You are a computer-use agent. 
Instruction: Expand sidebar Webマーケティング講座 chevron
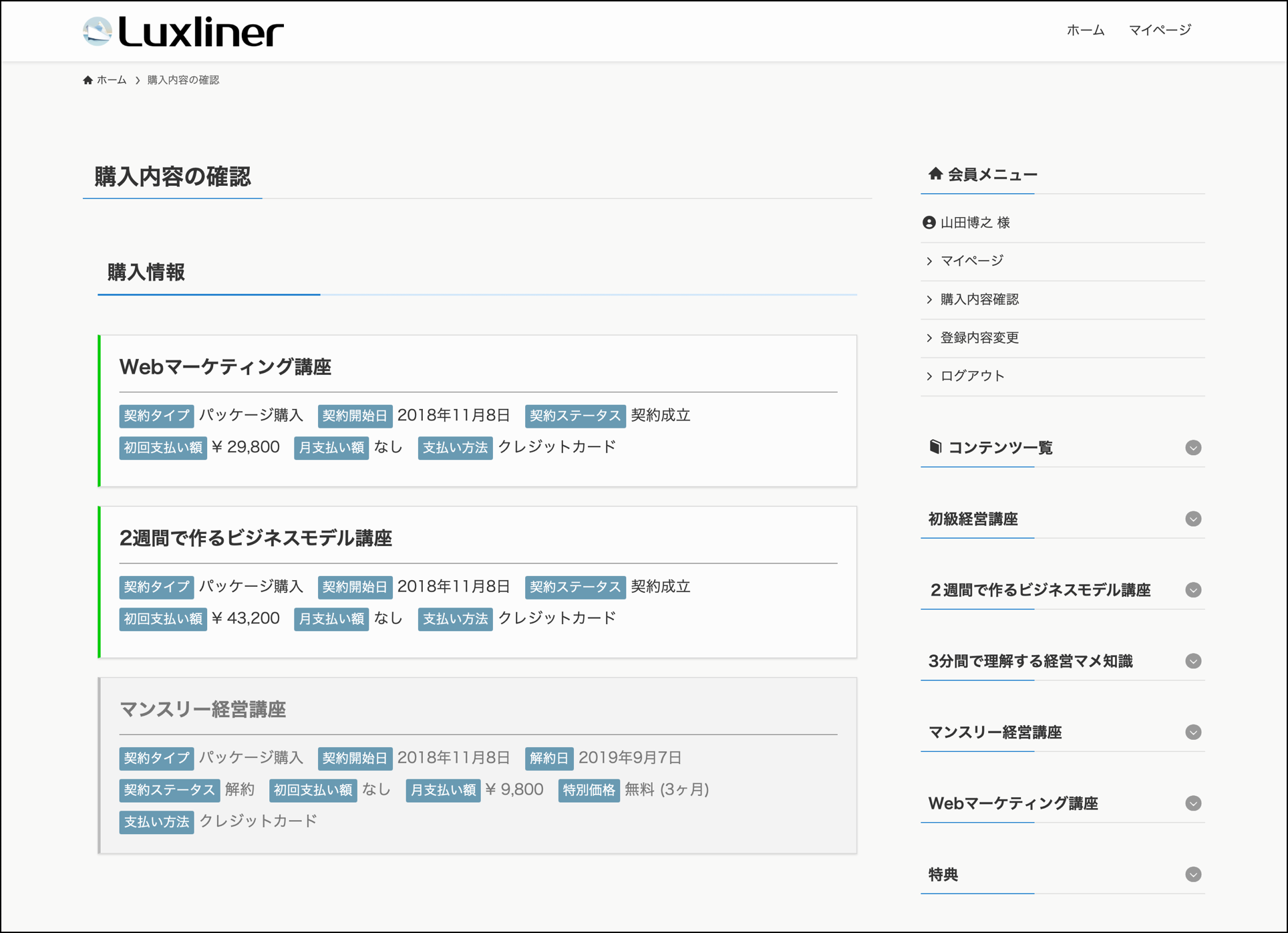coord(1193,803)
